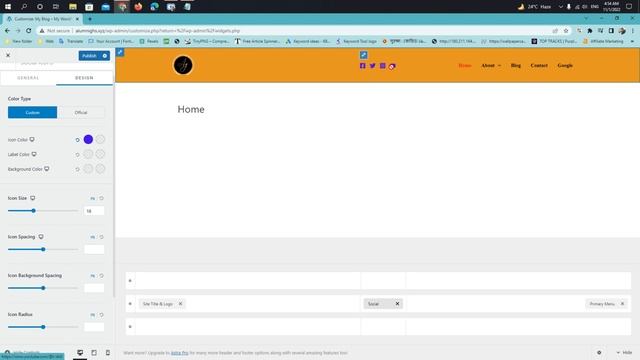
Task: Switch to tablet preview mode
Action: (x=94, y=353)
